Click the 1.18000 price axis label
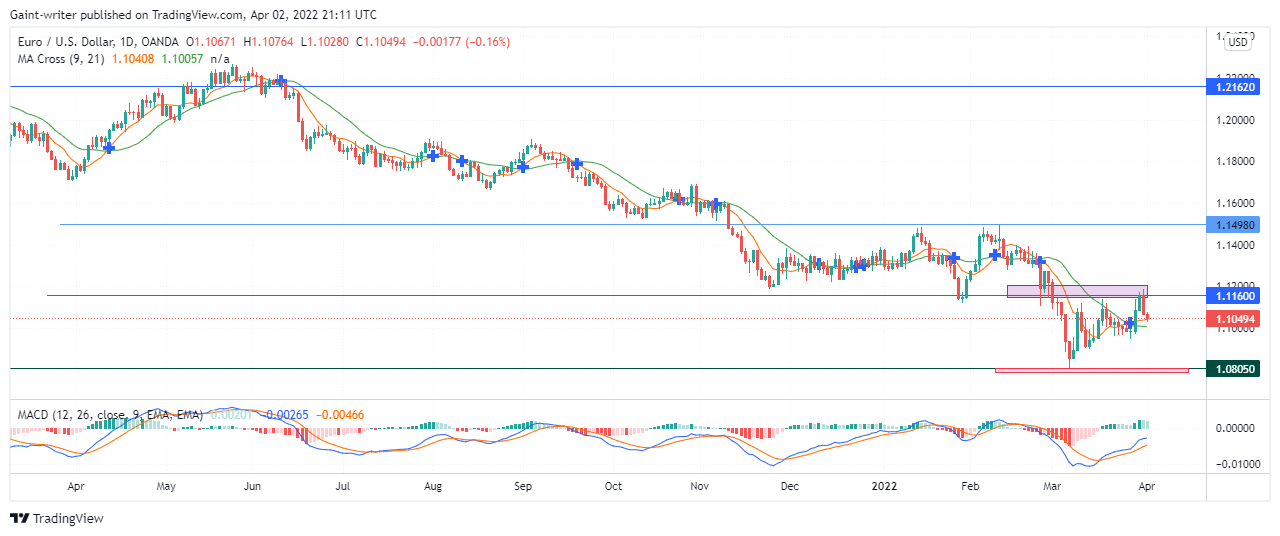The image size is (1280, 536). click(1235, 161)
